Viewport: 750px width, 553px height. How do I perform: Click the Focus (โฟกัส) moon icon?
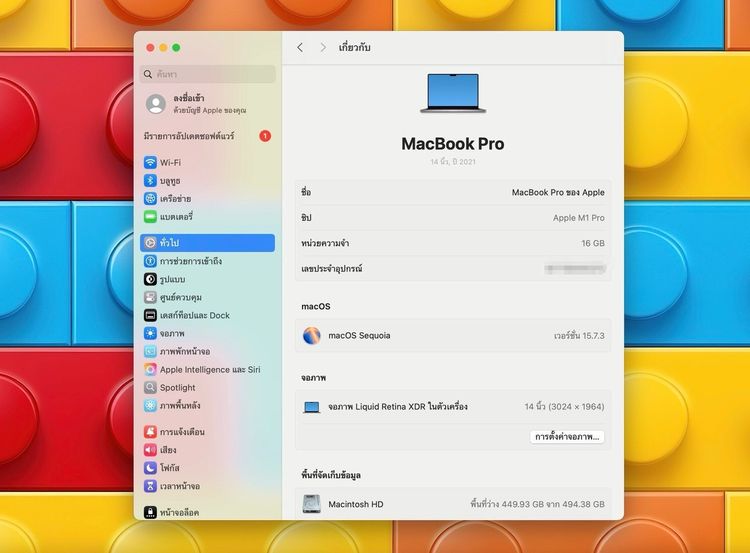tap(150, 468)
